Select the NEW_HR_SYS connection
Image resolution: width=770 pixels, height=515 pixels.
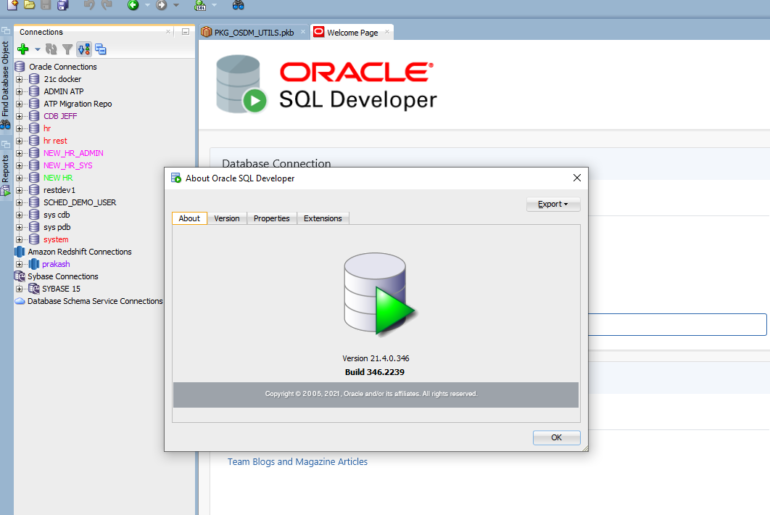[x=68, y=165]
